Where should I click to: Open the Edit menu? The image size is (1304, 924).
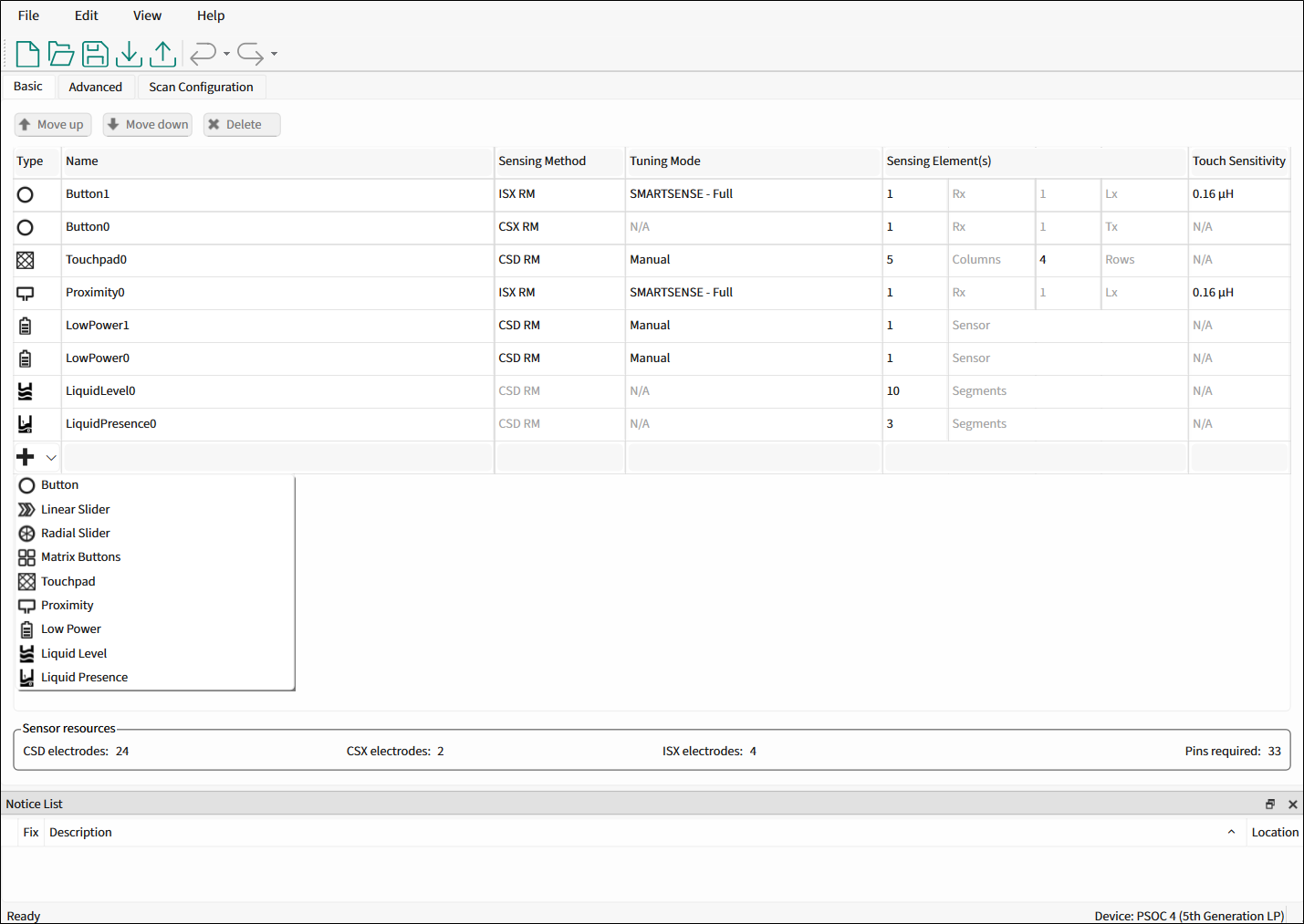[x=86, y=16]
